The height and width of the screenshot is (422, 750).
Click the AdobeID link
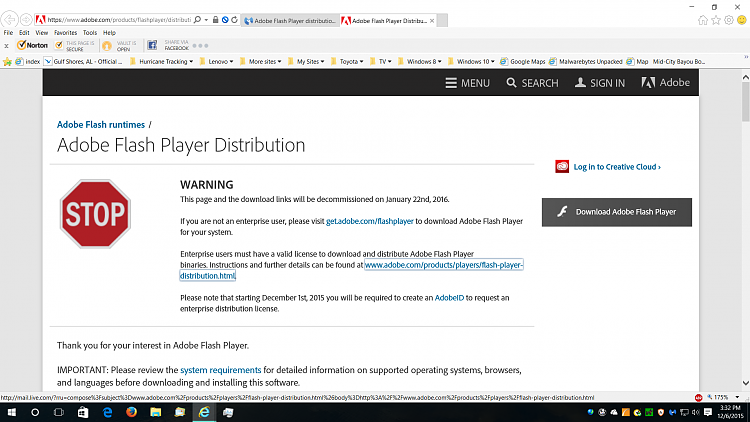click(449, 298)
